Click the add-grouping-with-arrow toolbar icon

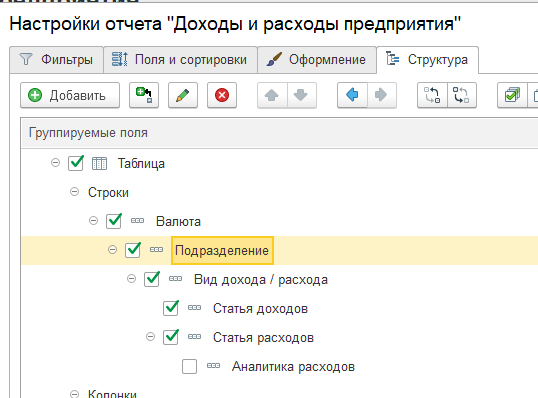pyautogui.click(x=144, y=95)
